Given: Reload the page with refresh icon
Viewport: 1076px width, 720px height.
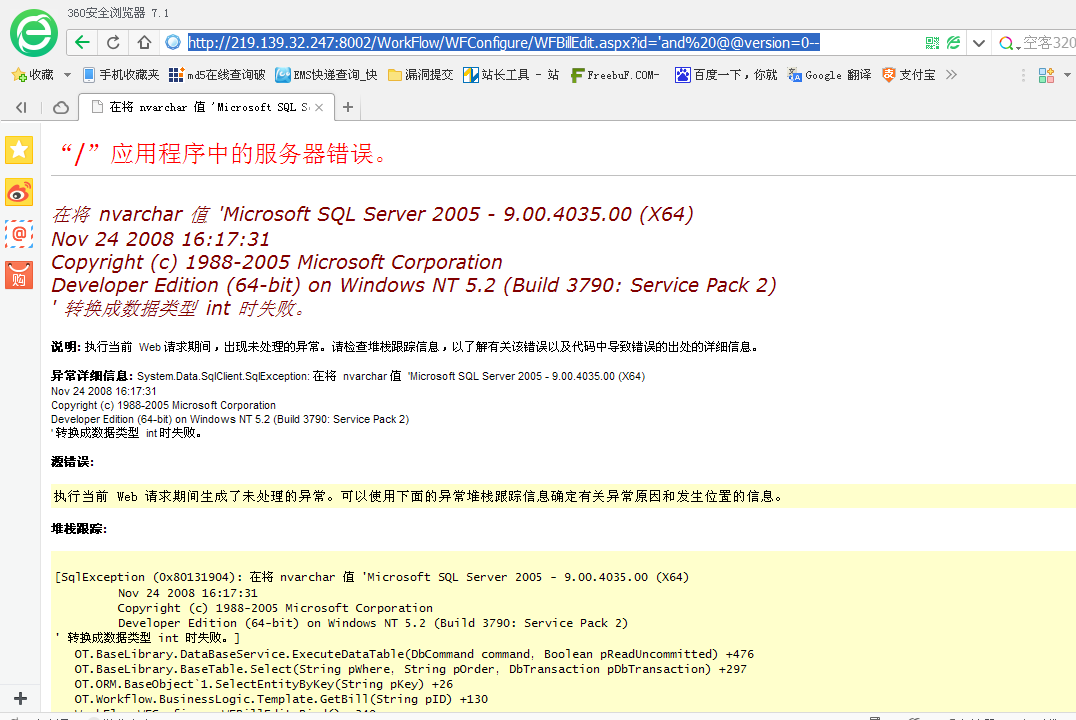Looking at the screenshot, I should (113, 43).
